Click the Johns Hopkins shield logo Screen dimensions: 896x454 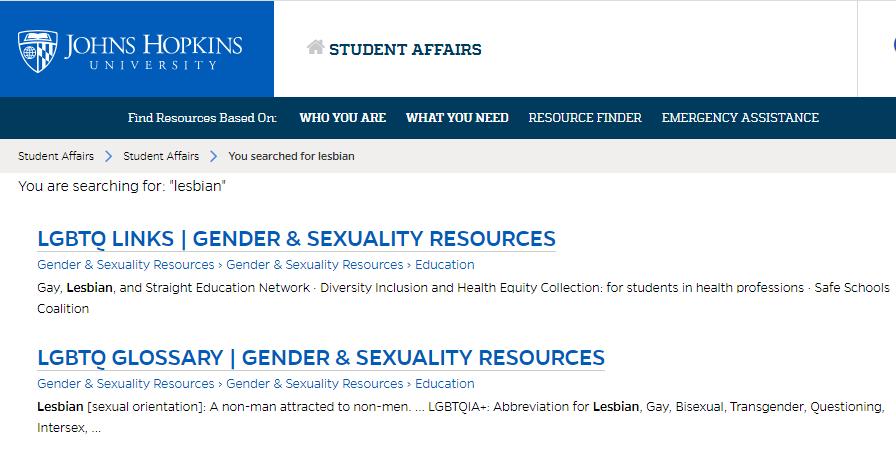38,51
